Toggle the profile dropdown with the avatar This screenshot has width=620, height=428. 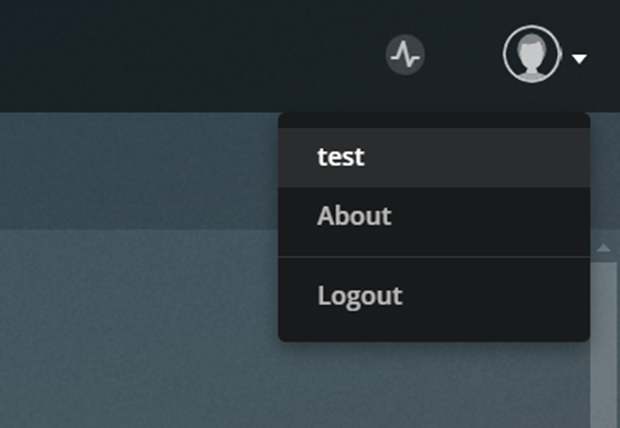click(532, 54)
